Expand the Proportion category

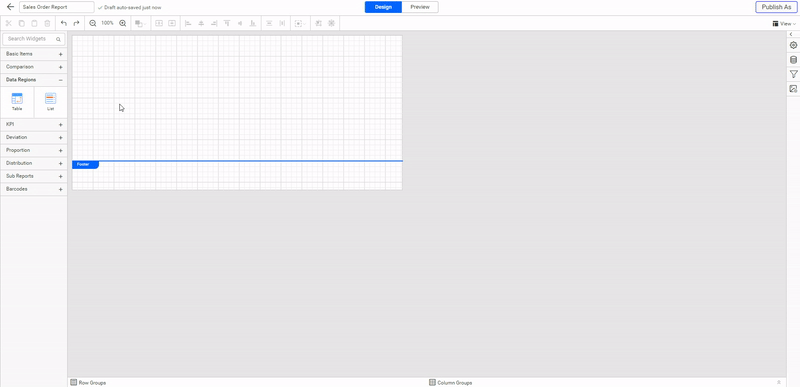point(33,150)
